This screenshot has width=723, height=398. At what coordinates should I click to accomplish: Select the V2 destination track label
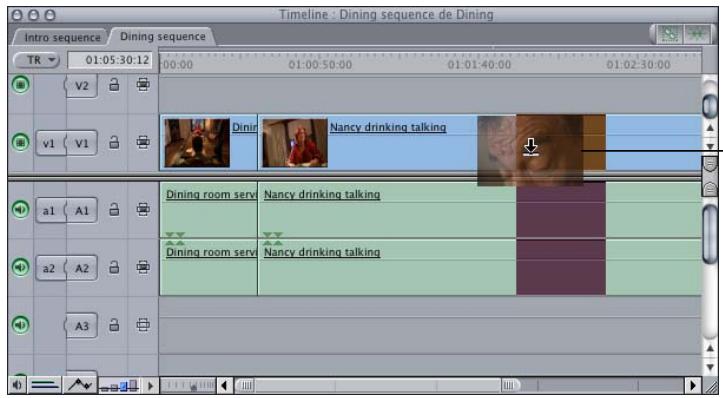click(81, 85)
